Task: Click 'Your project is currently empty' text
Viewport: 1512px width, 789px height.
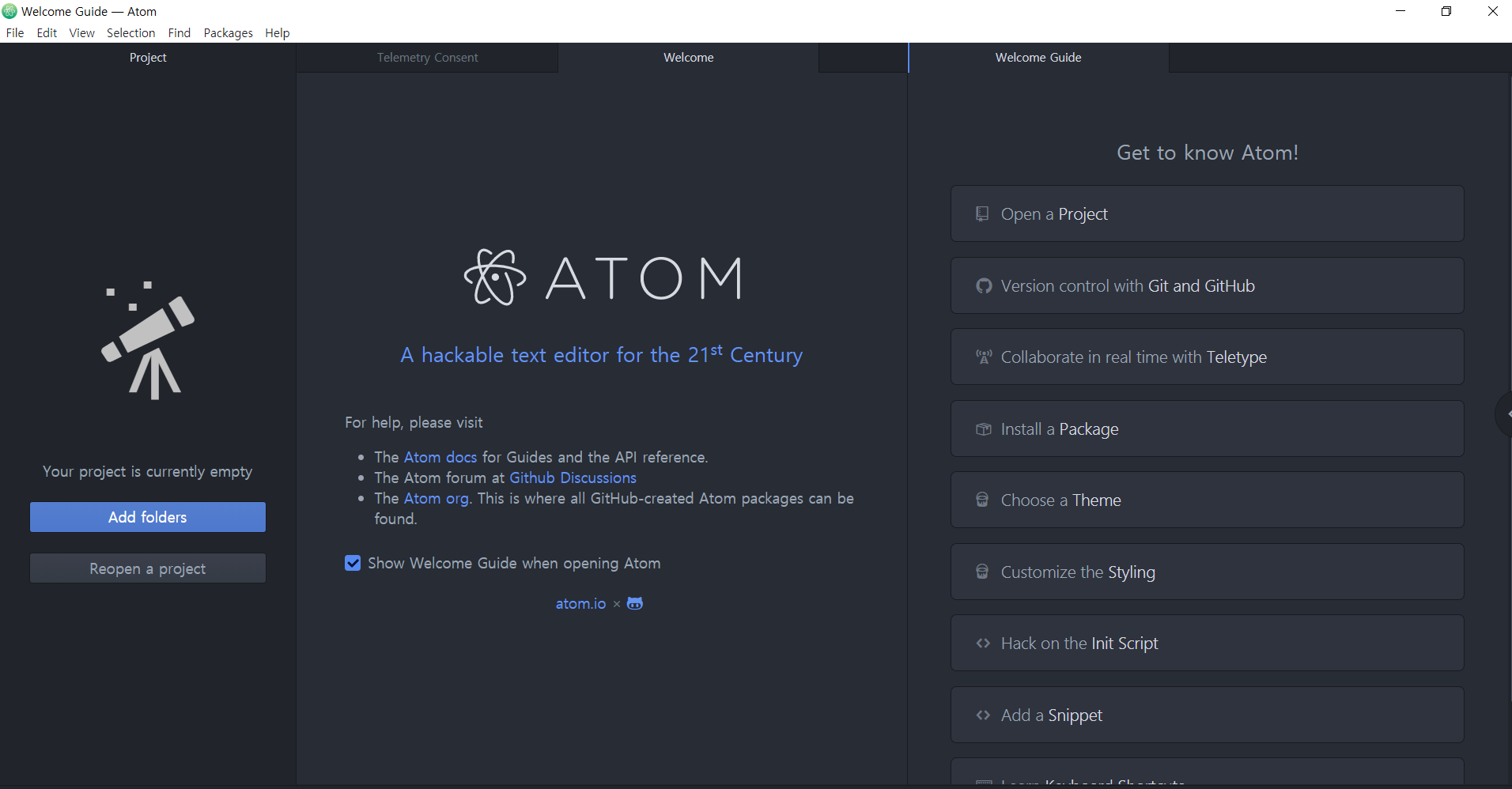Action: [148, 471]
